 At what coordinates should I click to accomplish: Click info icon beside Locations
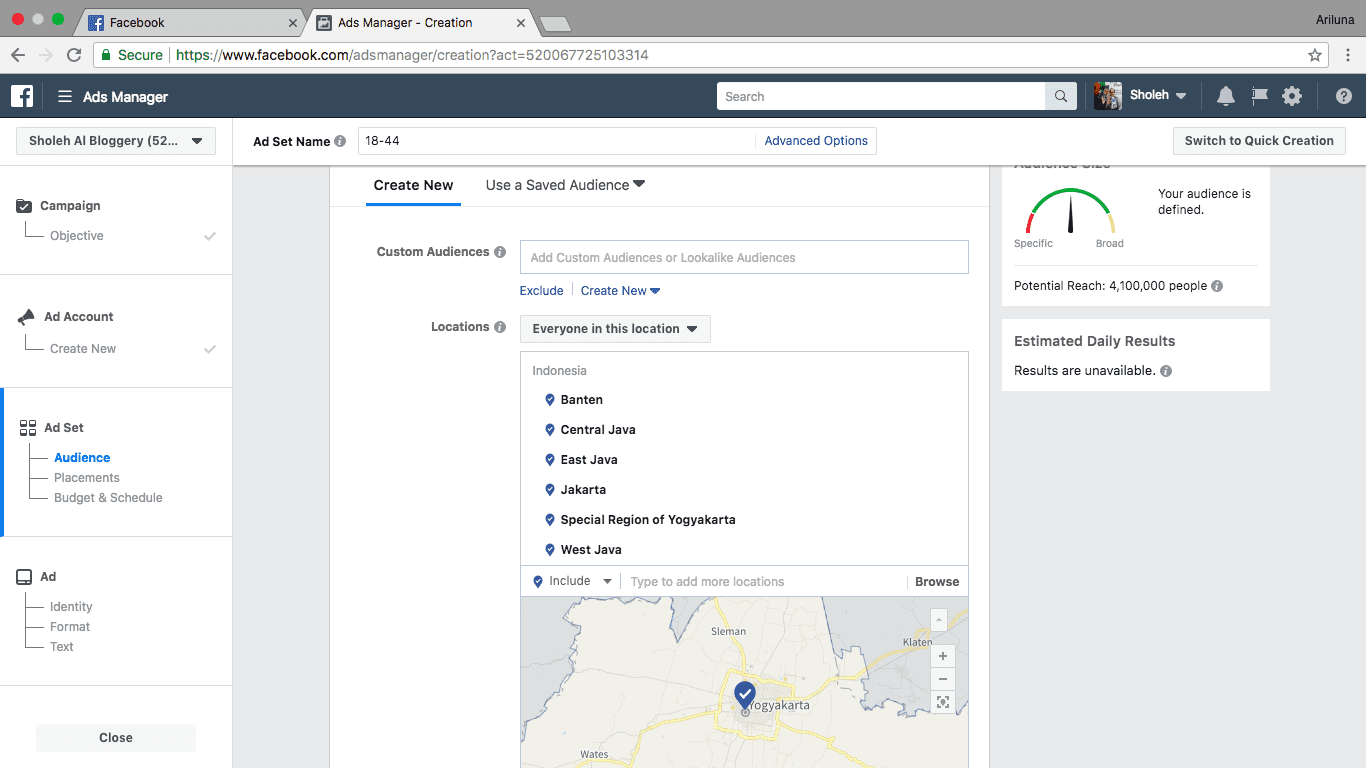click(500, 327)
